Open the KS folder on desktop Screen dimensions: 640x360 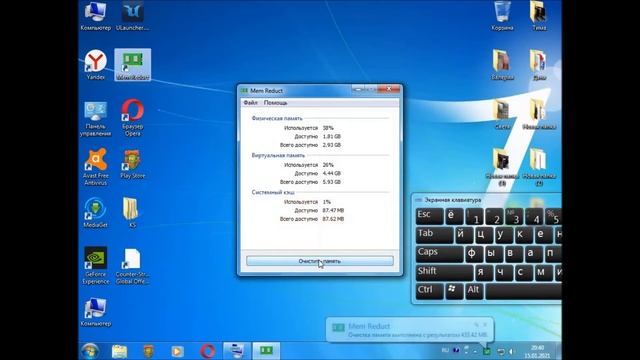point(131,213)
